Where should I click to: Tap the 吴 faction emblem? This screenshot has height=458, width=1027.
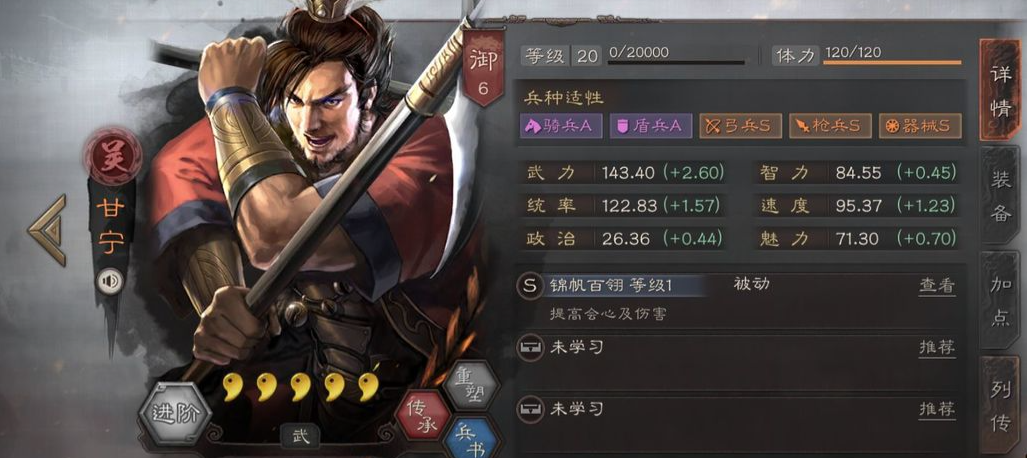click(x=112, y=157)
